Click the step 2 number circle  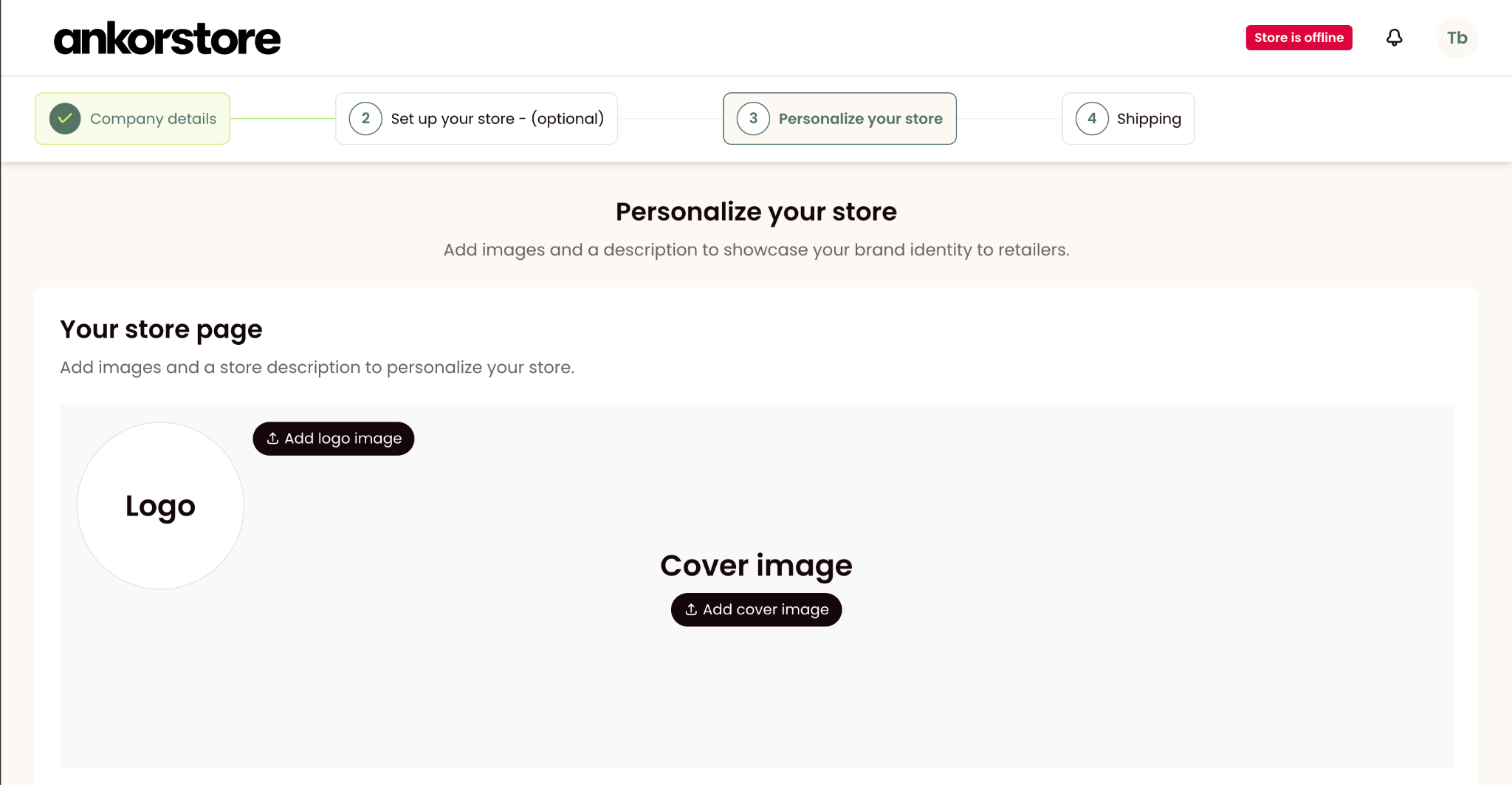pyautogui.click(x=365, y=118)
